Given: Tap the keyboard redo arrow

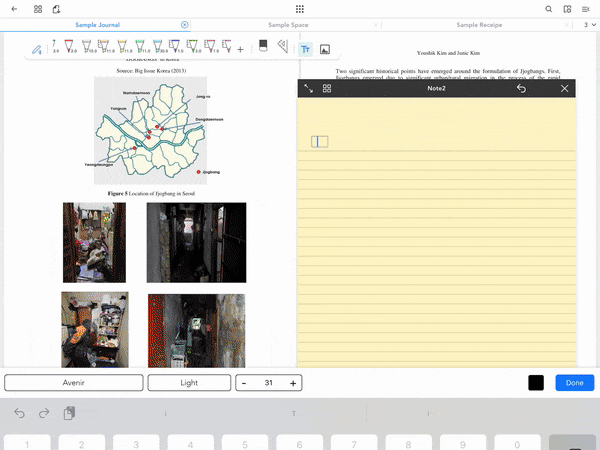Looking at the screenshot, I should pyautogui.click(x=44, y=413).
